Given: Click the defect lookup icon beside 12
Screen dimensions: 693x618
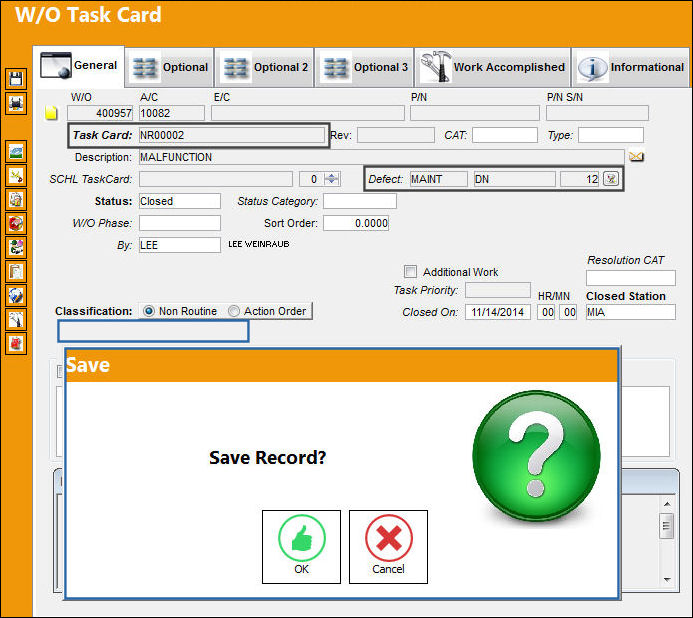Looking at the screenshot, I should [611, 179].
